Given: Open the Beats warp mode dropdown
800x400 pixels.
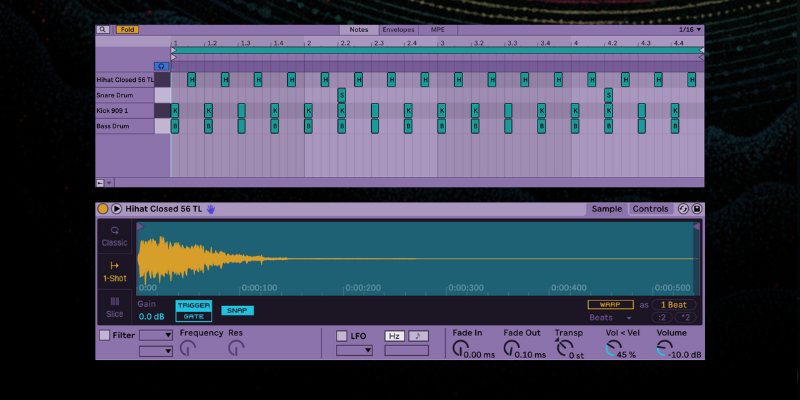Looking at the screenshot, I should click(x=610, y=317).
